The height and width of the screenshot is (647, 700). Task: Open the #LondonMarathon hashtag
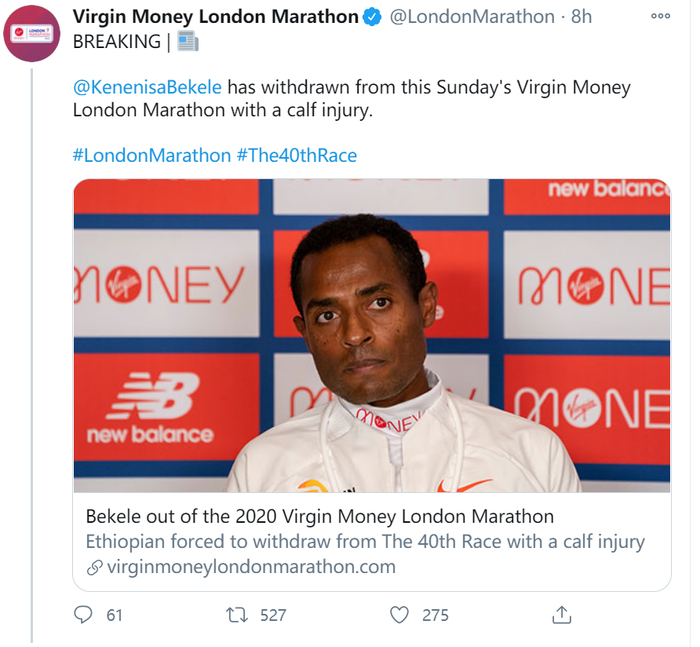click(x=151, y=155)
